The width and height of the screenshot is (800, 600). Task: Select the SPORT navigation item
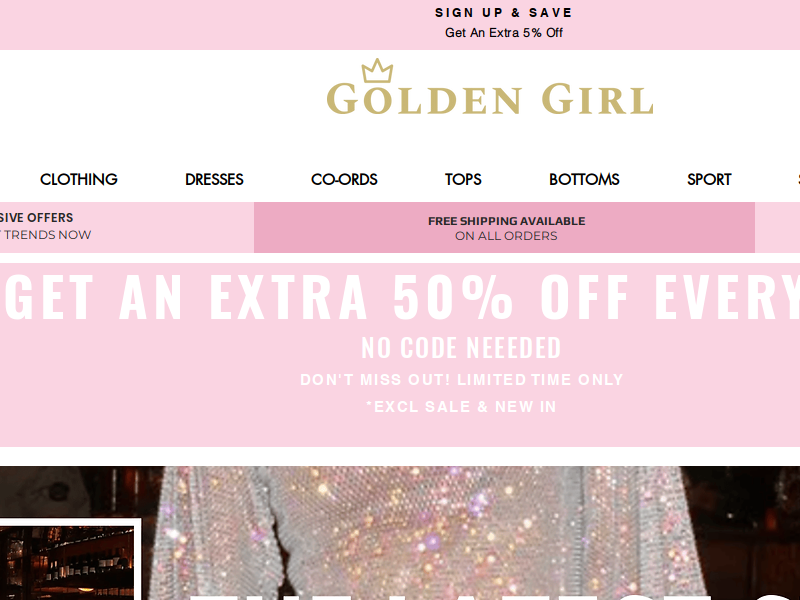[x=709, y=179]
